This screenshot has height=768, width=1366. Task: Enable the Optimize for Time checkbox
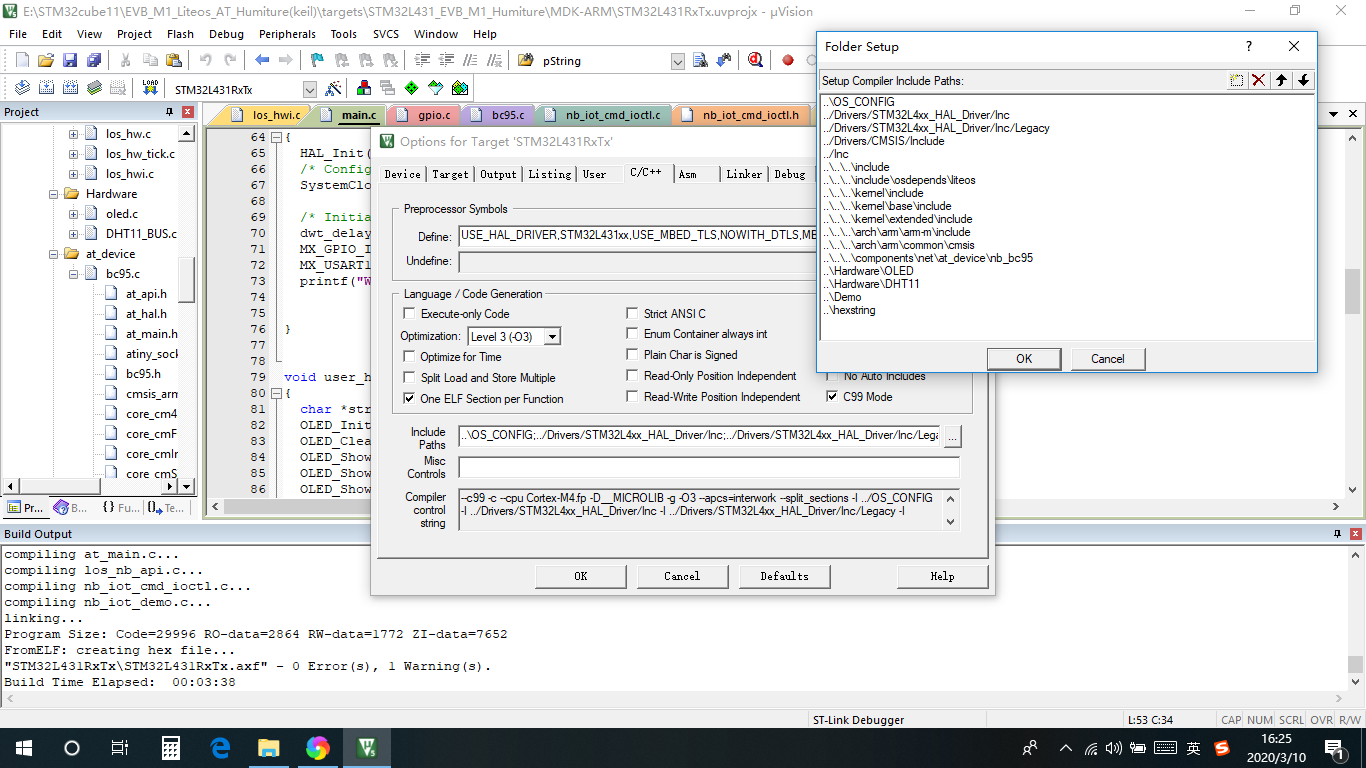(x=409, y=356)
